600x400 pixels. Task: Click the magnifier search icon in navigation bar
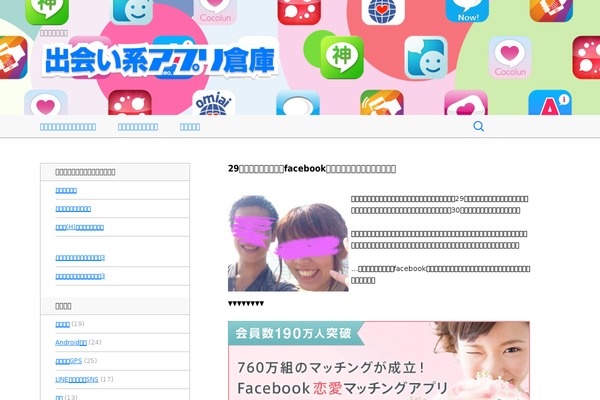(478, 126)
